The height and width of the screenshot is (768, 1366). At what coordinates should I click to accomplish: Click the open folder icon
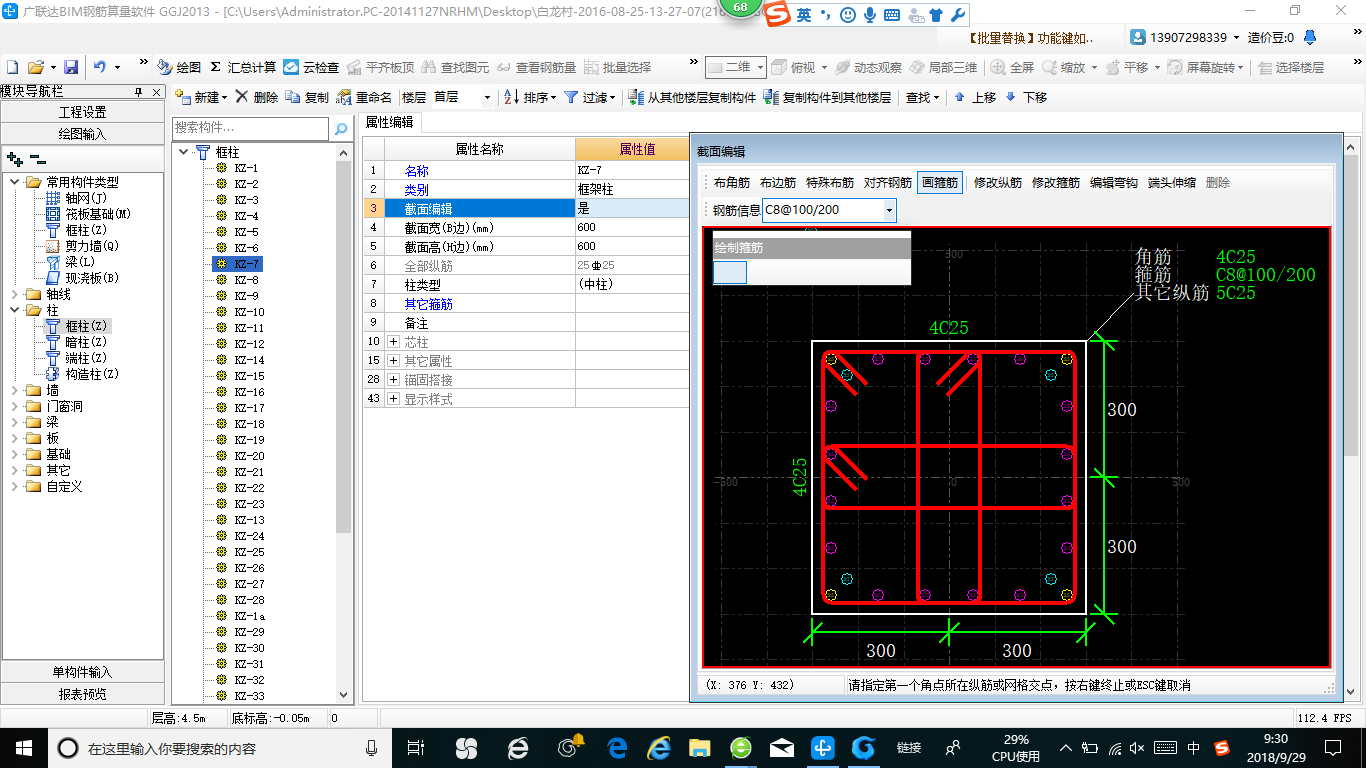pyautogui.click(x=36, y=67)
